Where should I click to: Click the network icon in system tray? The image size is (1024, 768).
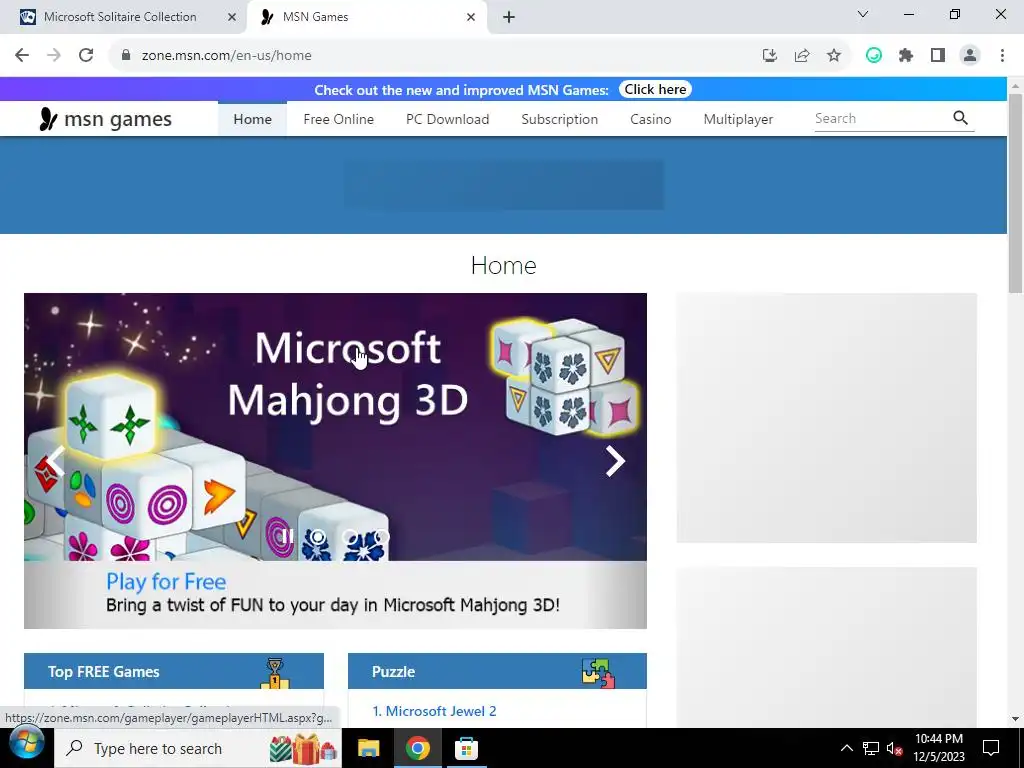tap(871, 748)
